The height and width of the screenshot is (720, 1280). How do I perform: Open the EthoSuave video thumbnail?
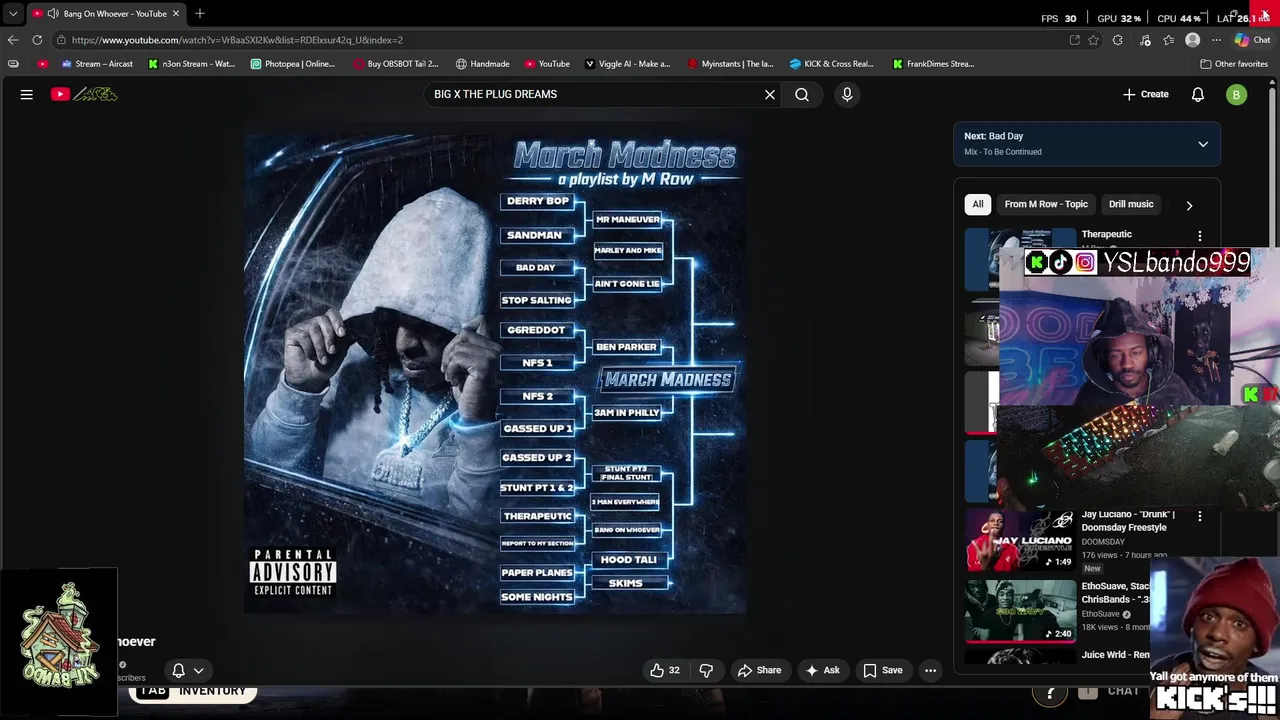1020,610
